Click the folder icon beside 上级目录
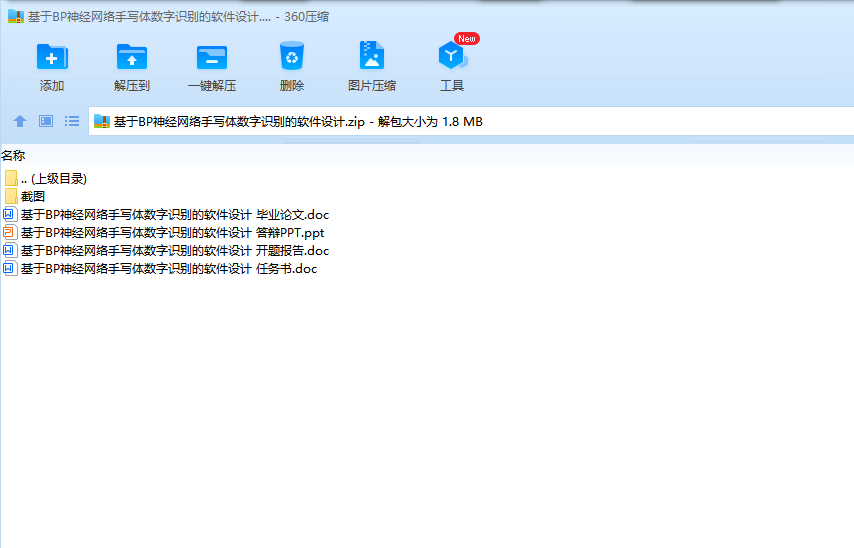 pos(11,179)
